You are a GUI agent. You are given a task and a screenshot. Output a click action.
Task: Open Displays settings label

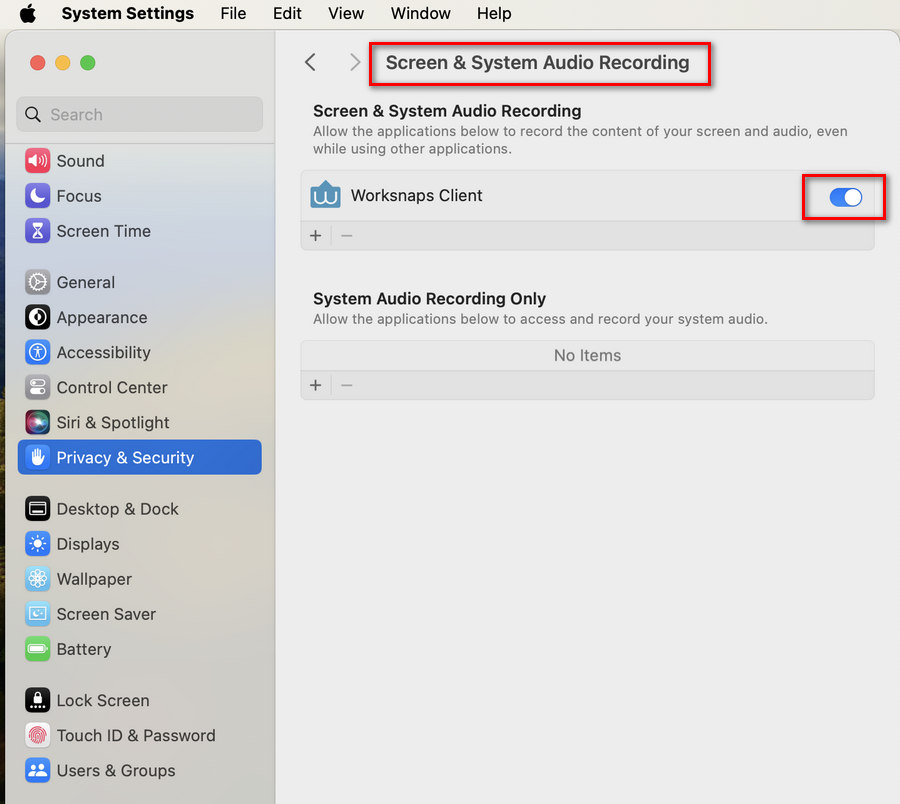pos(88,544)
